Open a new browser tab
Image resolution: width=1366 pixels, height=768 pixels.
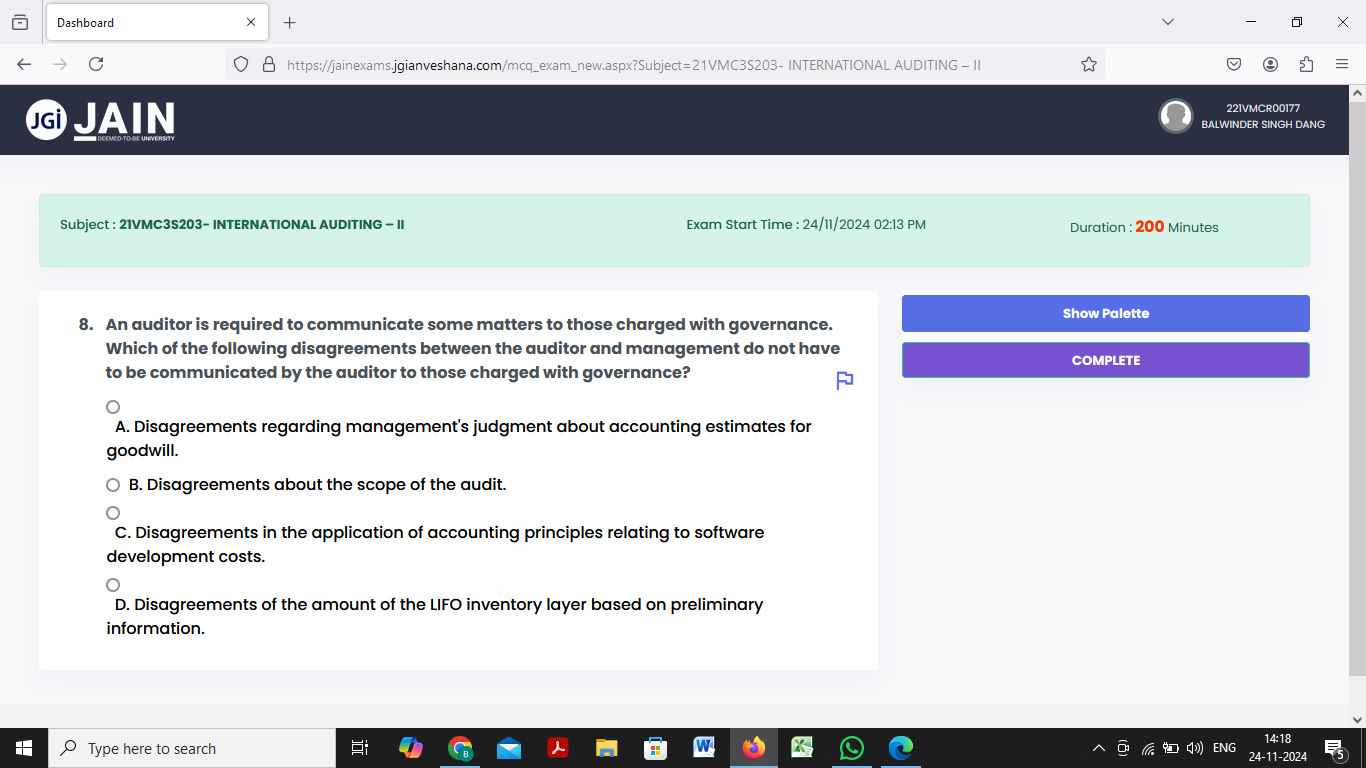click(x=289, y=22)
